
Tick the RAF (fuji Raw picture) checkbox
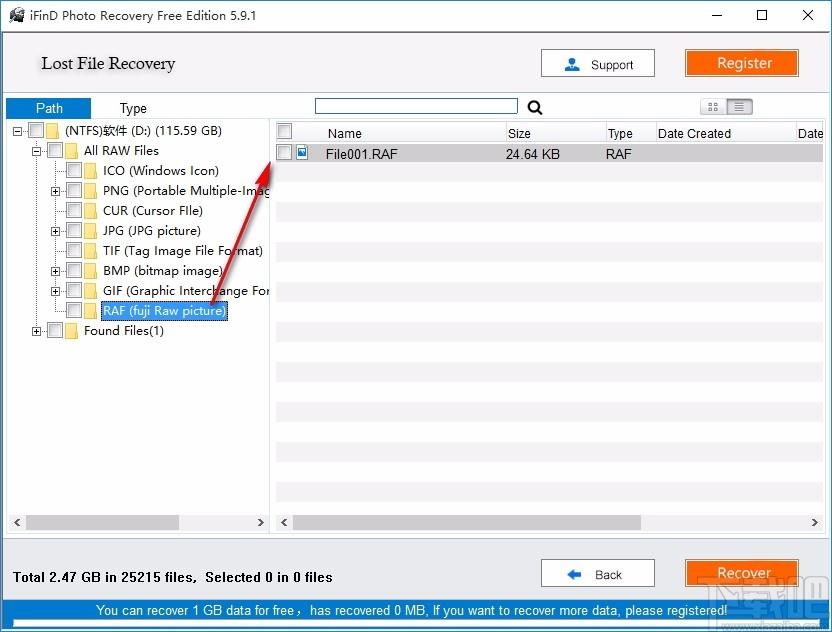tap(74, 310)
